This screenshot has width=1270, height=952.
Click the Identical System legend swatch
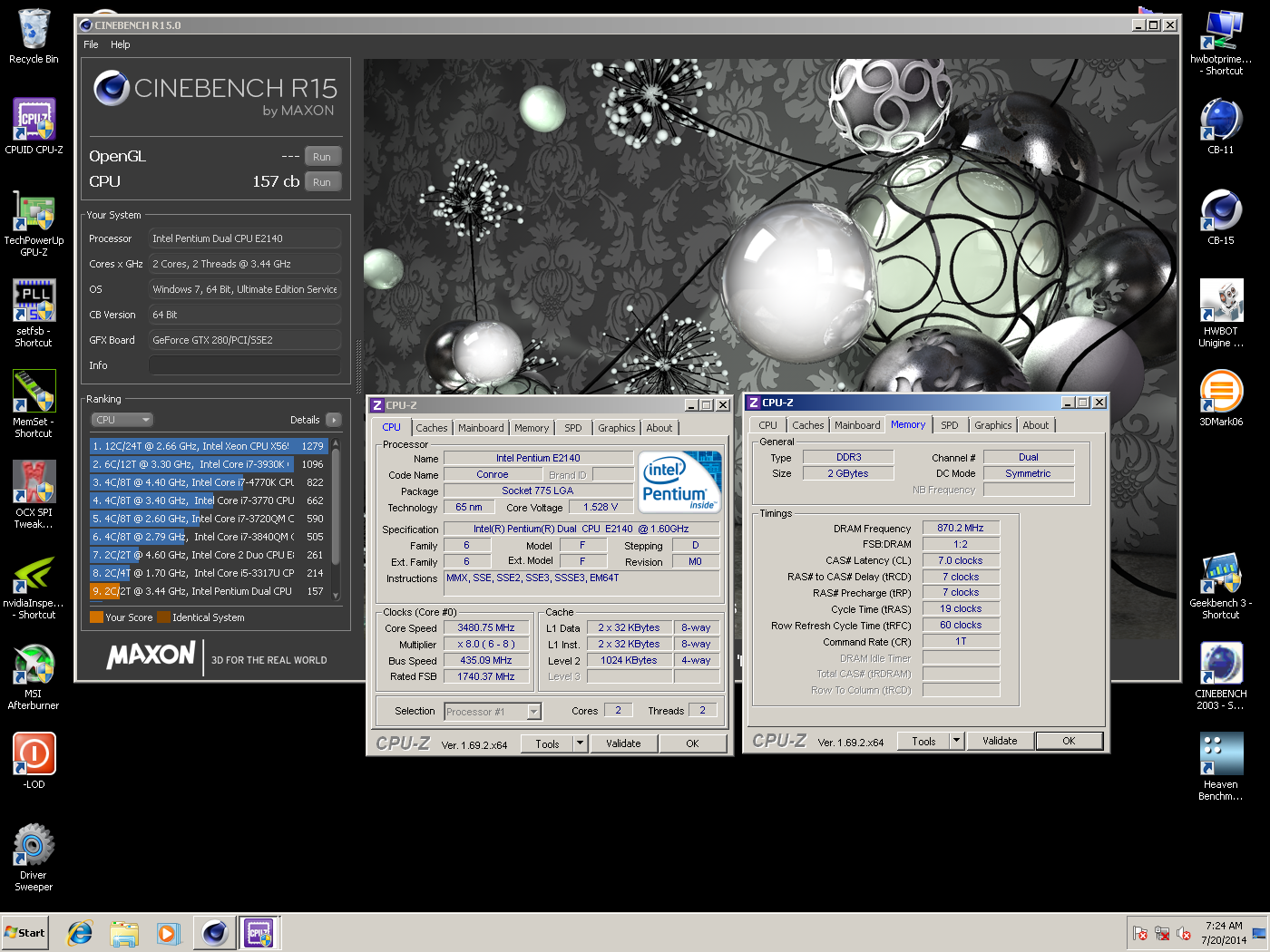[163, 617]
